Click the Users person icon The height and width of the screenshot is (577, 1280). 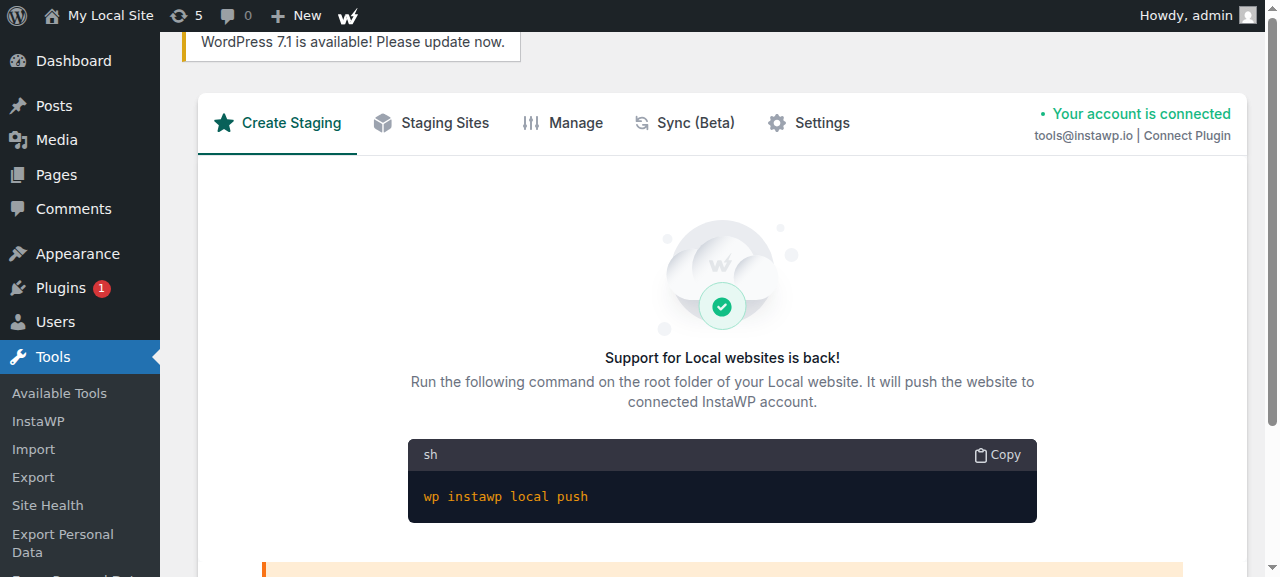coord(18,322)
